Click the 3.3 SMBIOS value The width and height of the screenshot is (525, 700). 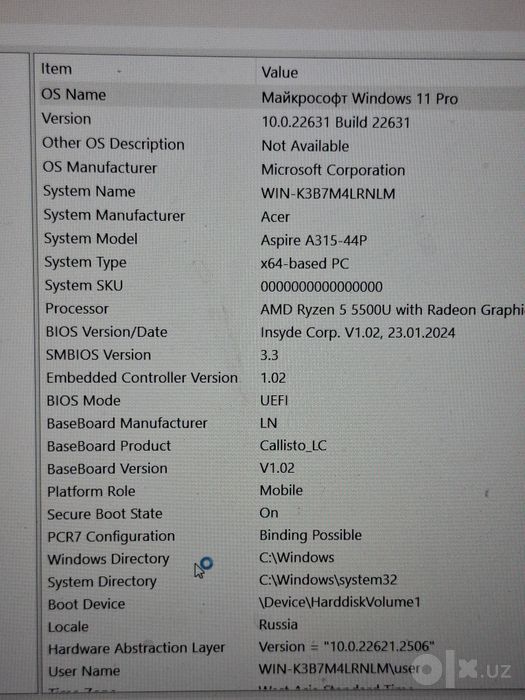click(269, 355)
